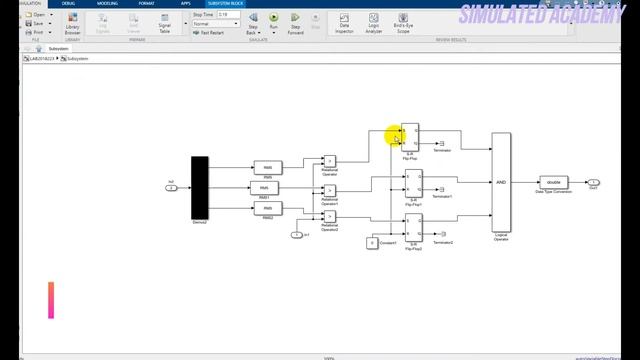640x360 pixels.
Task: Switch to the Modeling ribbon tab
Action: (x=107, y=3)
